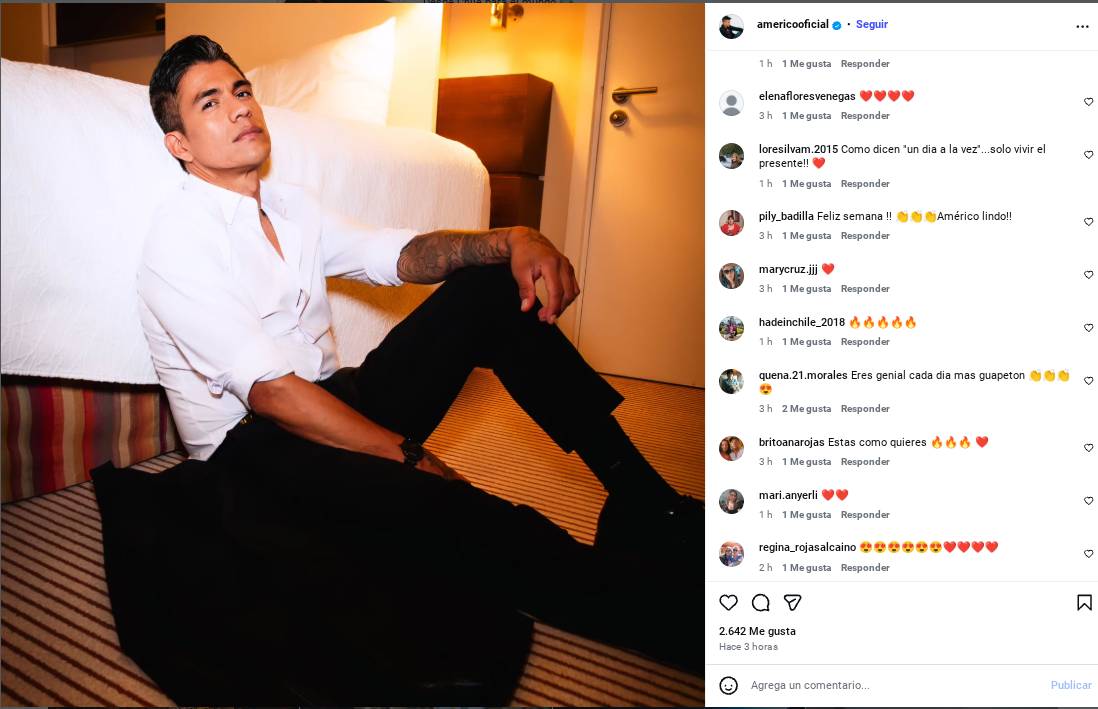Click americooficial's profile avatar
The height and width of the screenshot is (709, 1098).
[x=731, y=26]
